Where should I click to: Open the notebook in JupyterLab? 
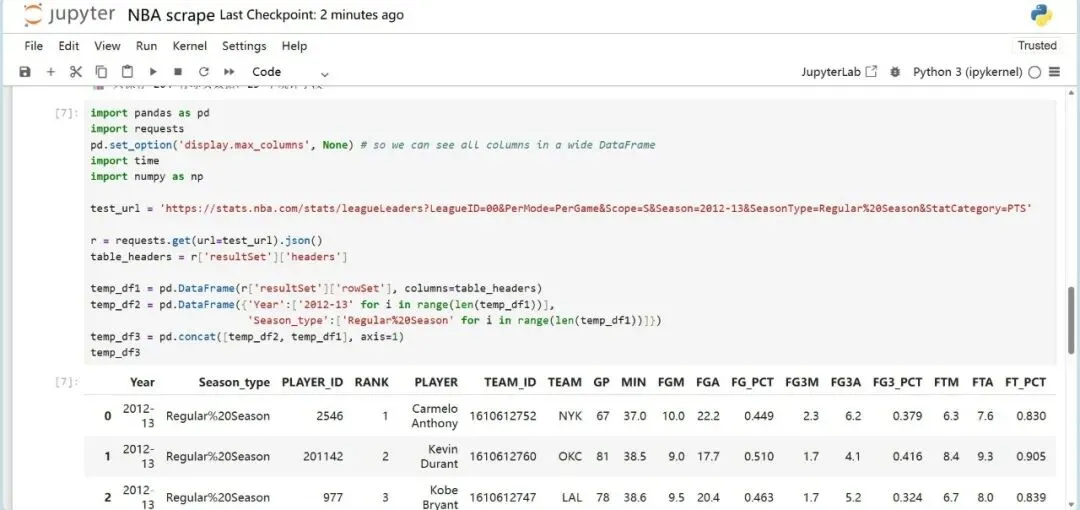click(x=839, y=72)
